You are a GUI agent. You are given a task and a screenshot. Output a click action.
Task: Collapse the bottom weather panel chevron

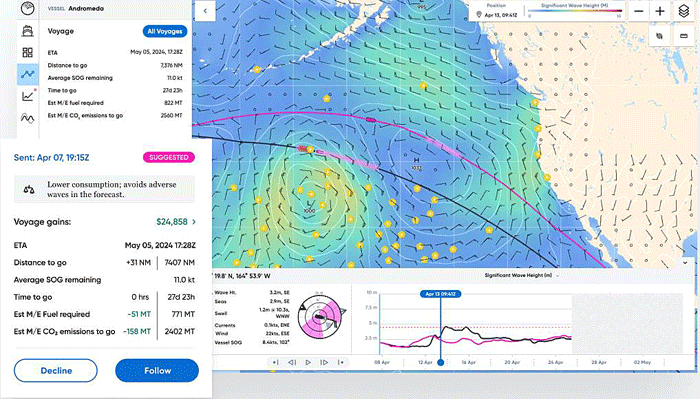click(x=685, y=263)
